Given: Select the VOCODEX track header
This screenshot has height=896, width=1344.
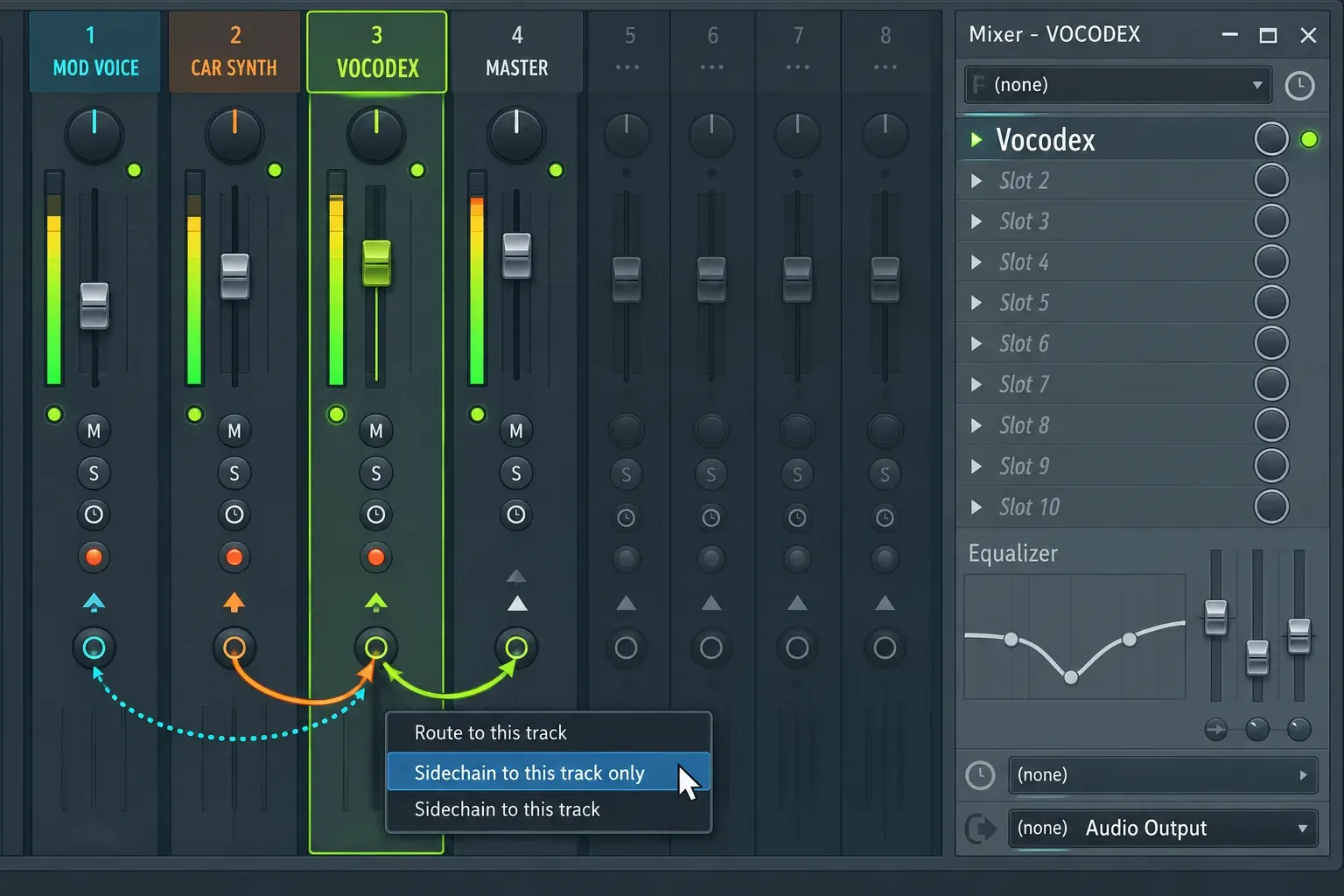Looking at the screenshot, I should click(377, 52).
